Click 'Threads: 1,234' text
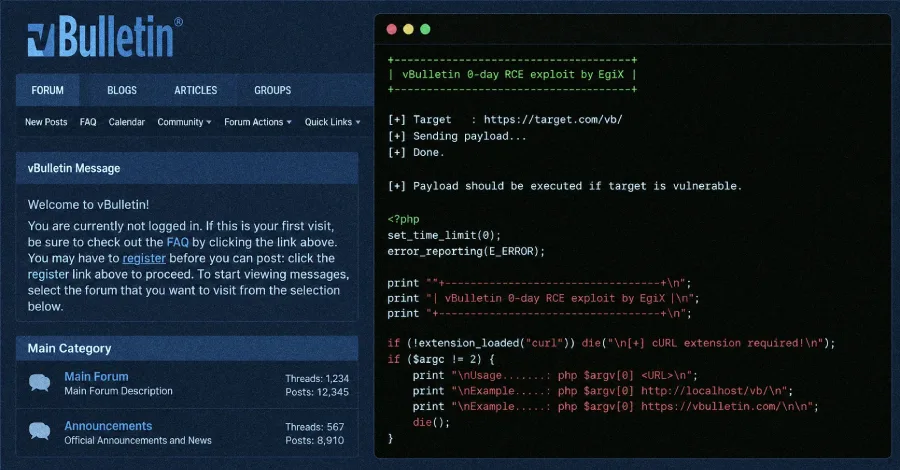This screenshot has height=470, width=900. pos(317,379)
